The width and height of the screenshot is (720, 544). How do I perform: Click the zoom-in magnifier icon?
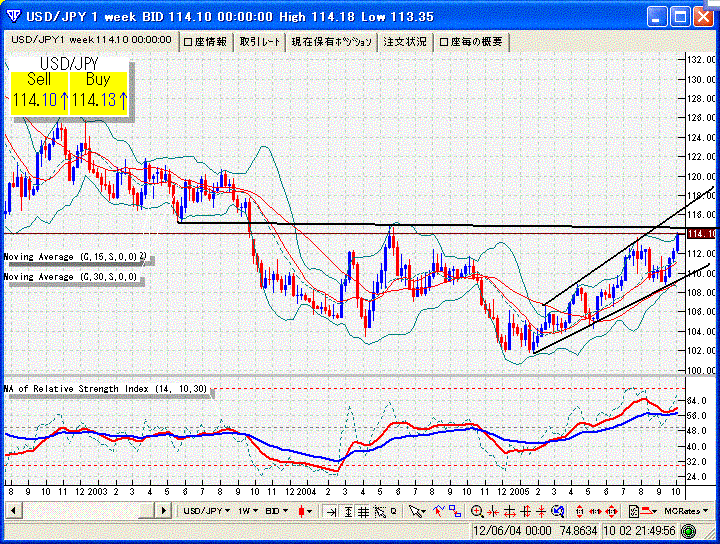[477, 511]
